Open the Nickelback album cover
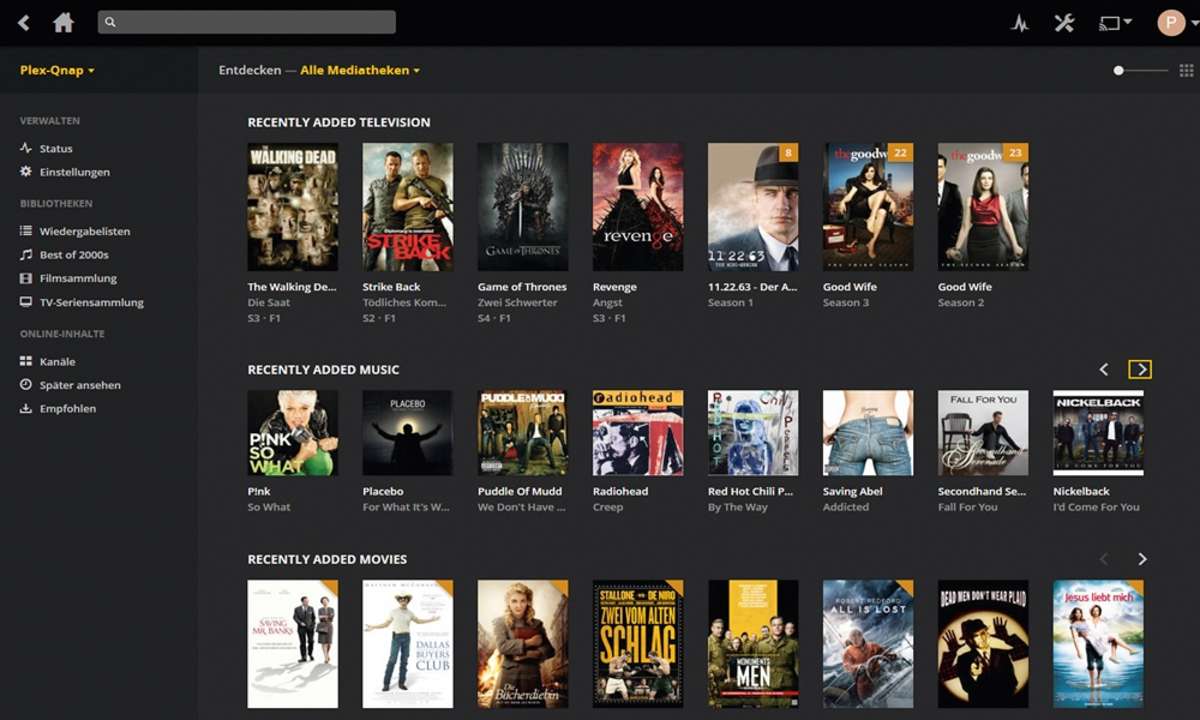The height and width of the screenshot is (720, 1200). [1098, 433]
